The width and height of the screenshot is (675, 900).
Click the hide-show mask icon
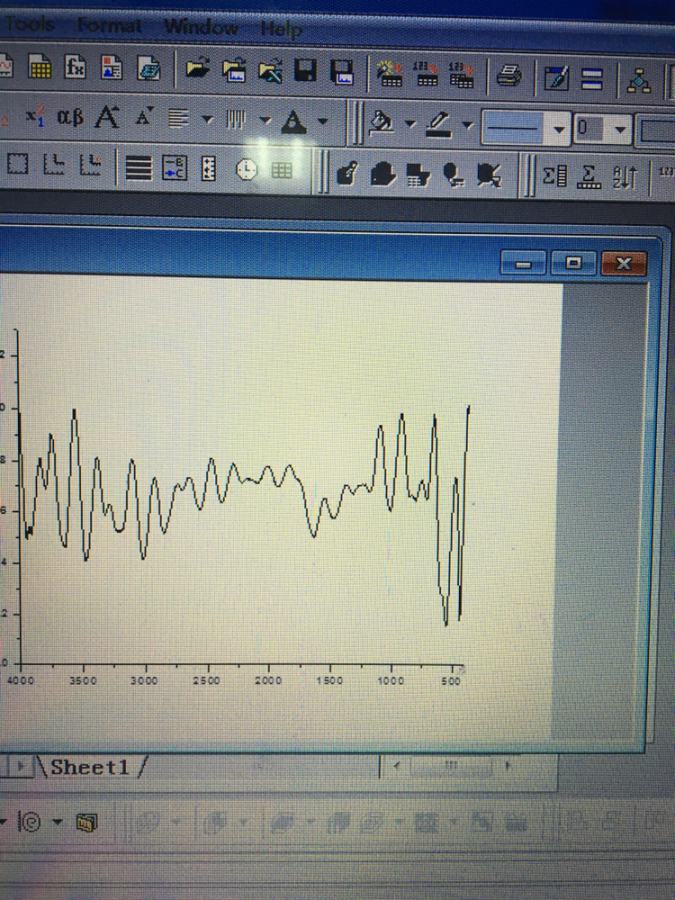click(383, 174)
